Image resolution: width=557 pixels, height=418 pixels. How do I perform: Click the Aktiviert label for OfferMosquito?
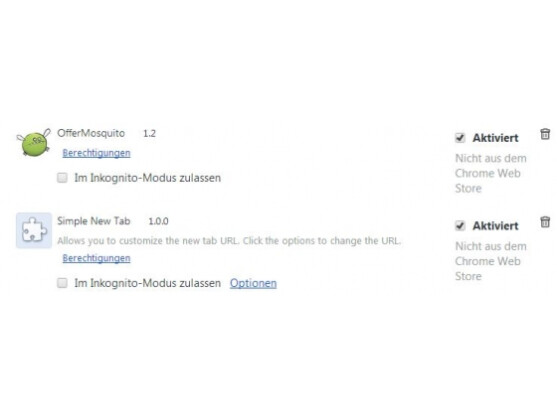click(495, 138)
